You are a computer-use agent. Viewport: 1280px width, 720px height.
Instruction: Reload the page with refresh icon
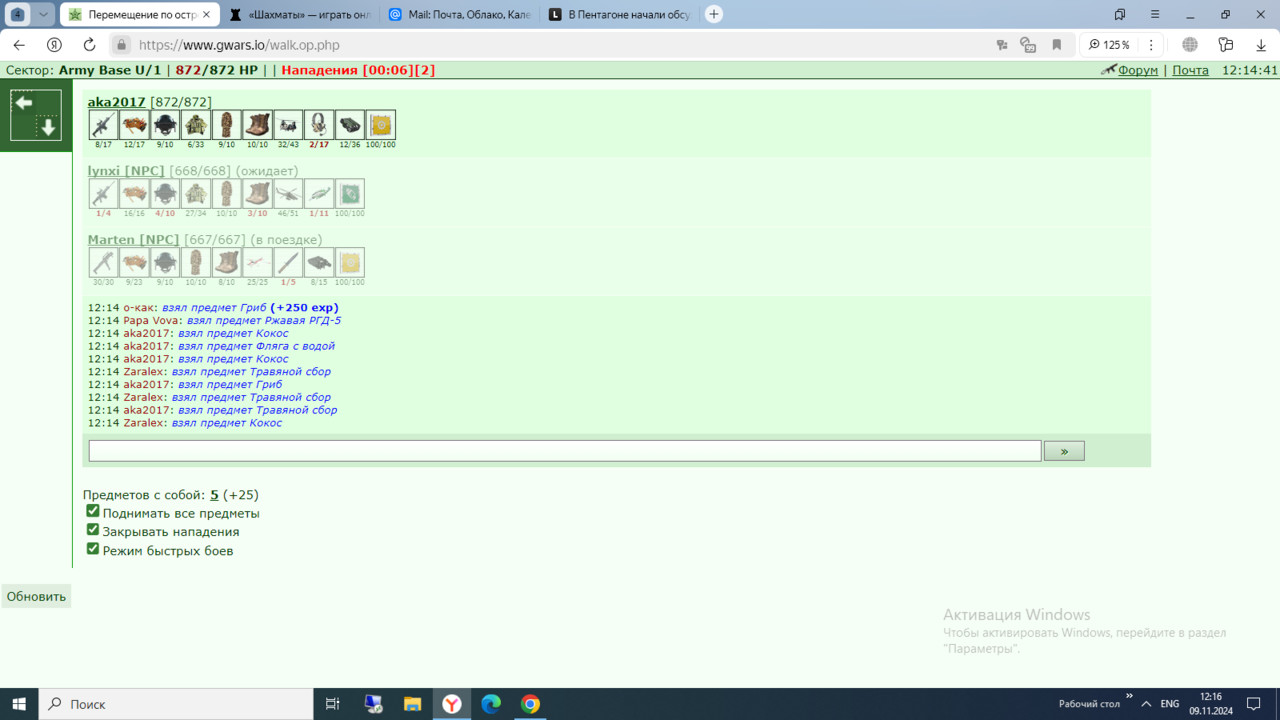[89, 45]
